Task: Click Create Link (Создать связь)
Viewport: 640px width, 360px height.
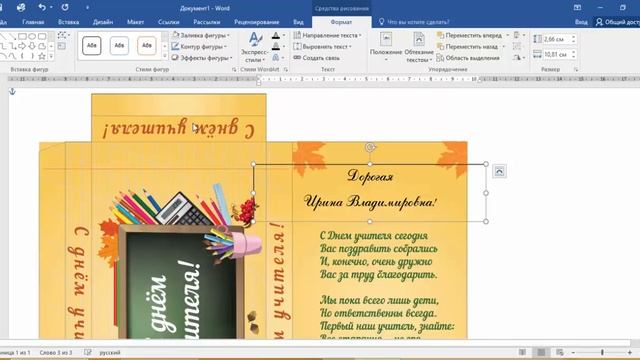Action: pos(317,58)
